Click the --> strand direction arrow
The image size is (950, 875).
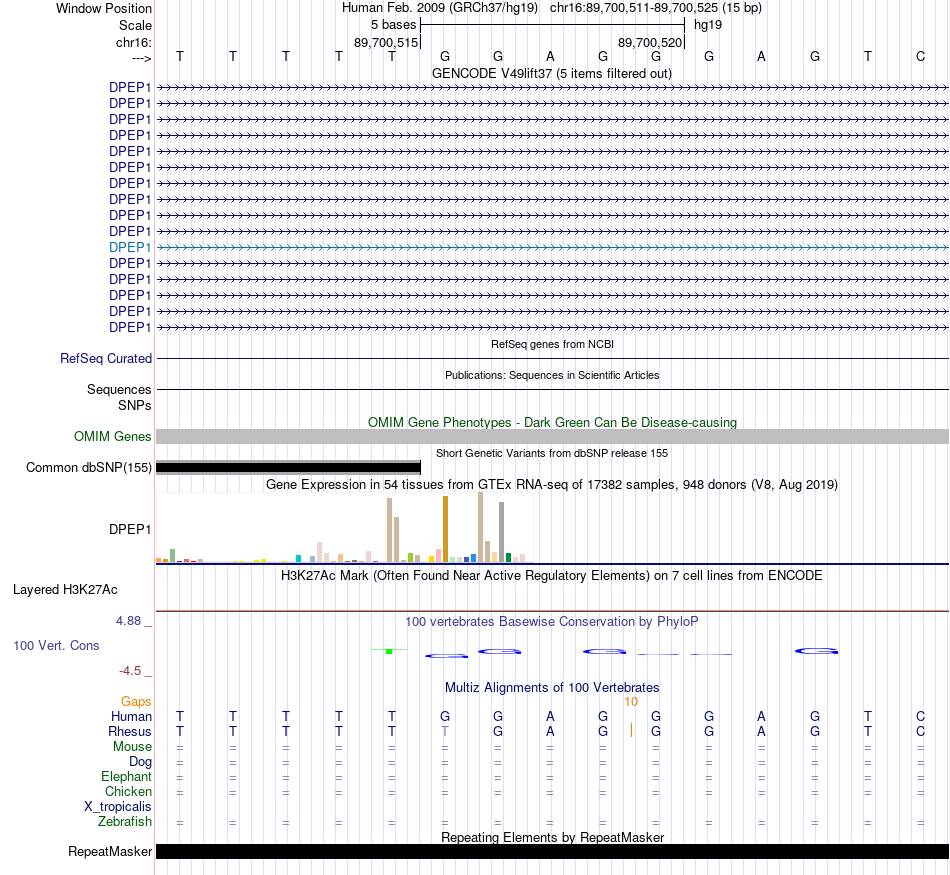click(x=142, y=58)
